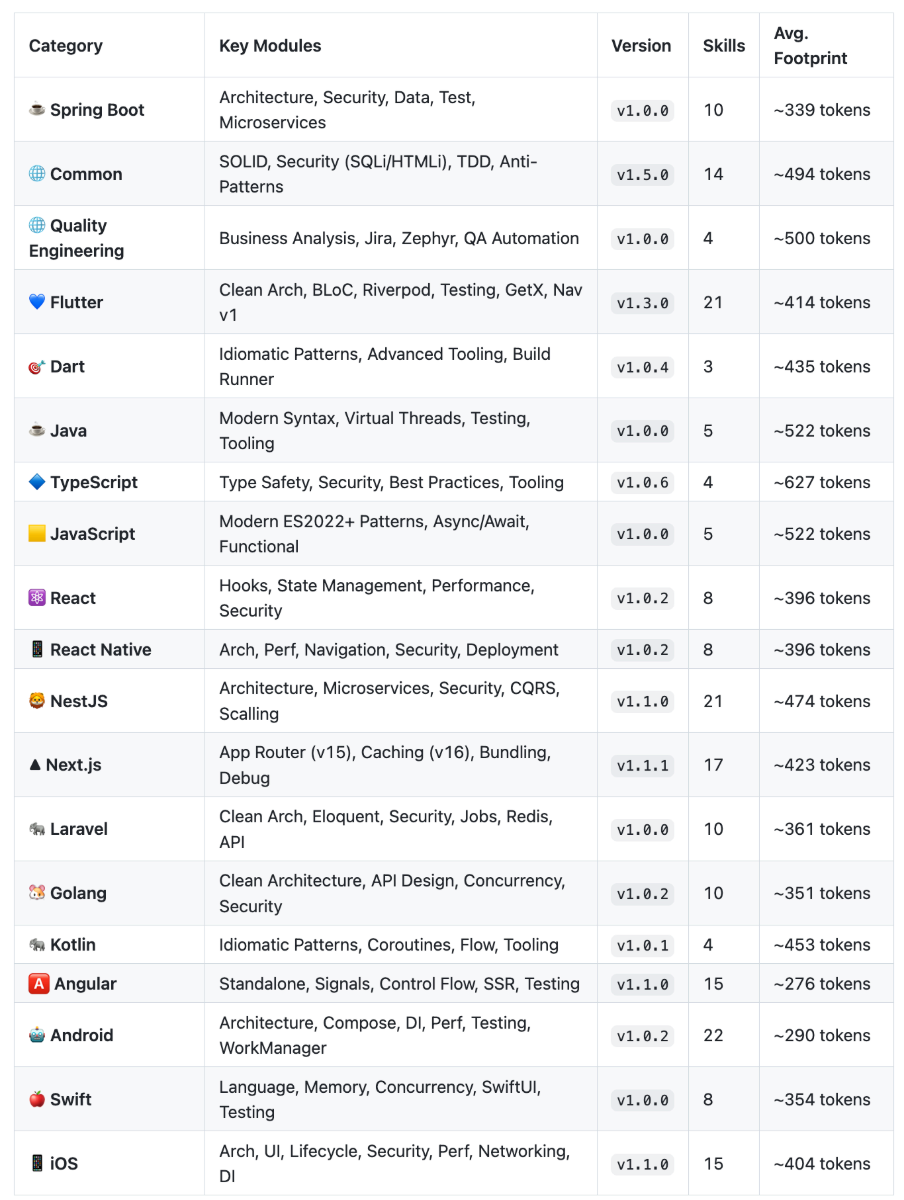Open the React Native category name
The width and height of the screenshot is (904, 1200).
100,650
